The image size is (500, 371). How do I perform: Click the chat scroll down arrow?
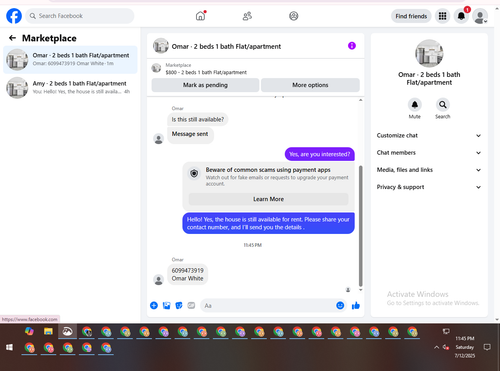pyautogui.click(x=360, y=290)
